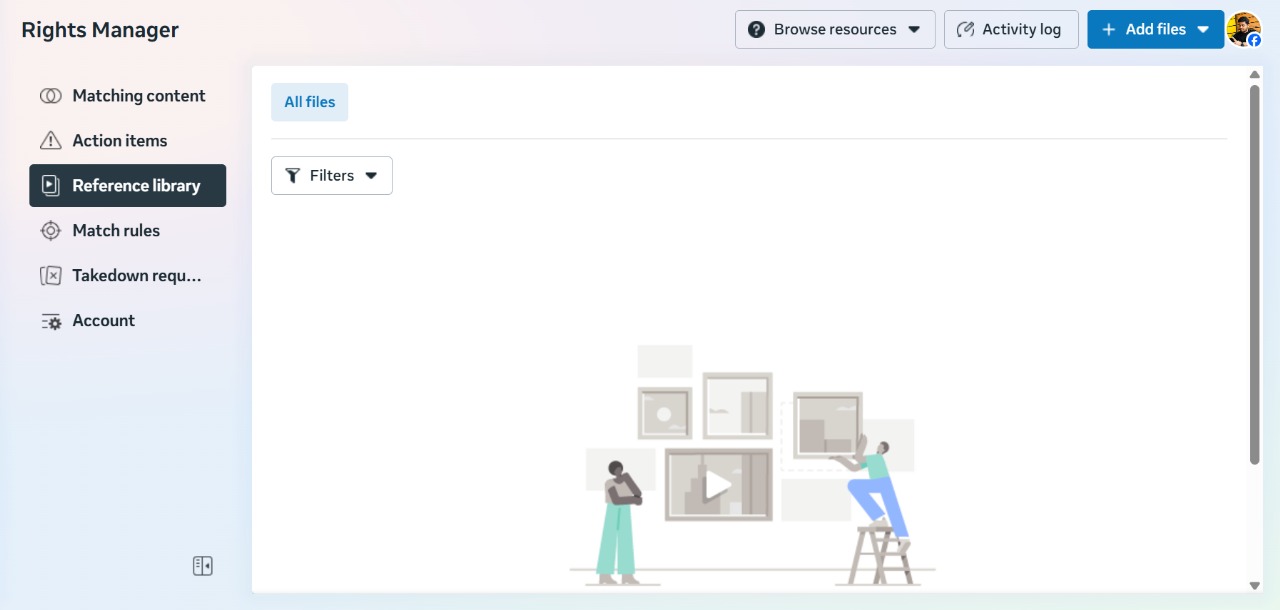Viewport: 1280px width, 610px height.
Task: Open the profile avatar menu
Action: pyautogui.click(x=1244, y=29)
